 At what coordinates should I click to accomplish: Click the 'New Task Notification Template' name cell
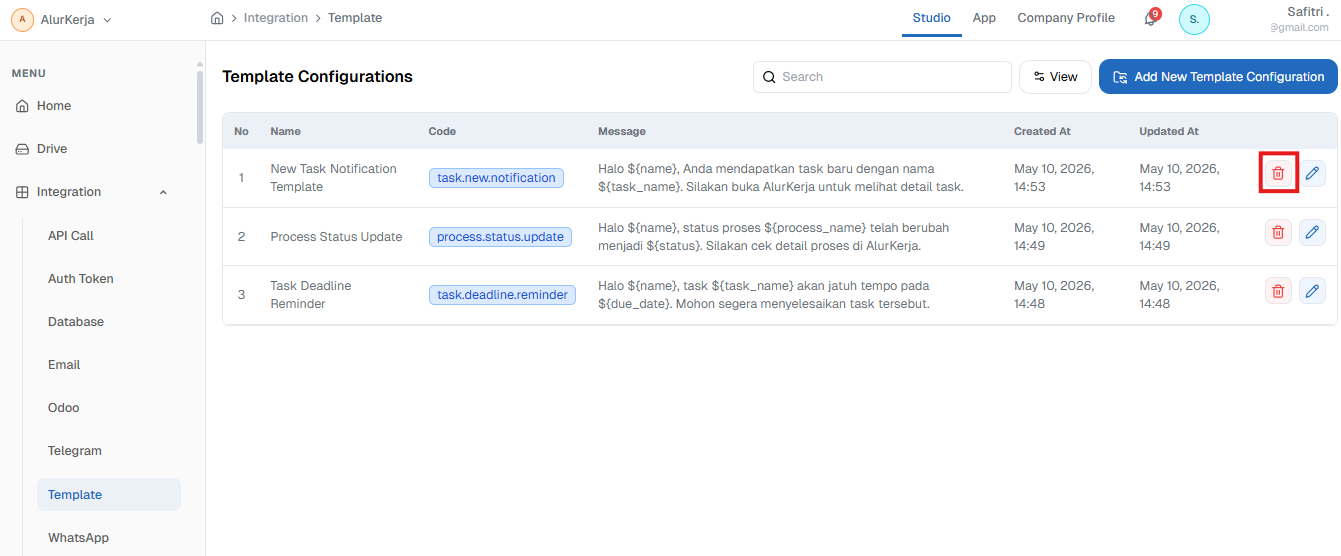[x=334, y=178]
